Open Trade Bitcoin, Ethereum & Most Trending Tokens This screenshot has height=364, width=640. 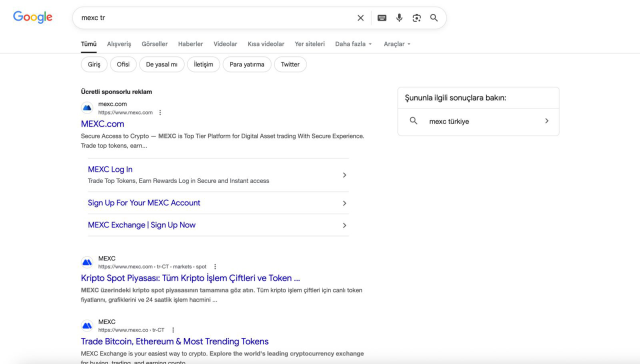tap(175, 342)
